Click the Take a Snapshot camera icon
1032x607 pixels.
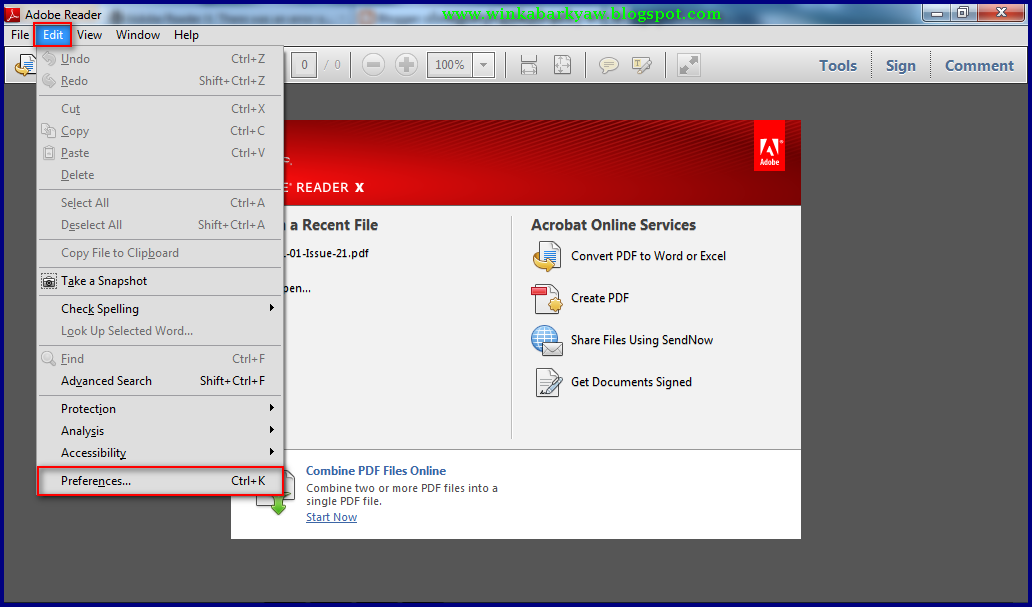coord(49,281)
